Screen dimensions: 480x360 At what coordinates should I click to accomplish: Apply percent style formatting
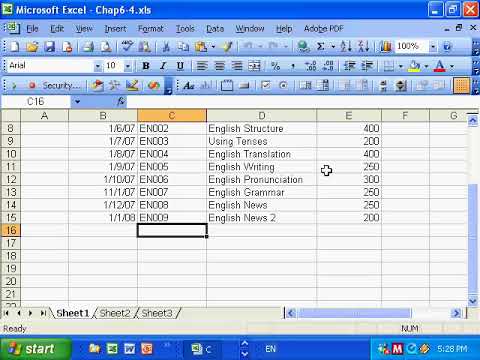coord(275,66)
